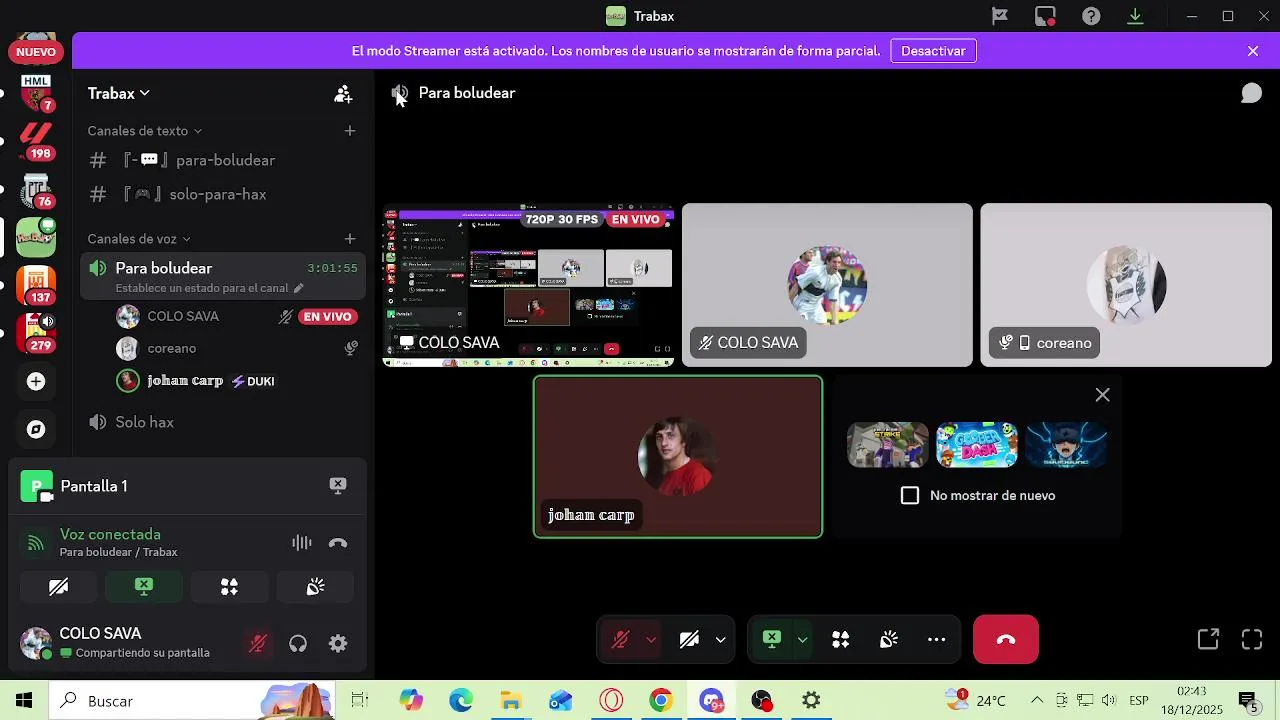Image resolution: width=1280 pixels, height=720 pixels.
Task: Stop streaming Pantalla 1 with the screen icon
Action: point(338,486)
